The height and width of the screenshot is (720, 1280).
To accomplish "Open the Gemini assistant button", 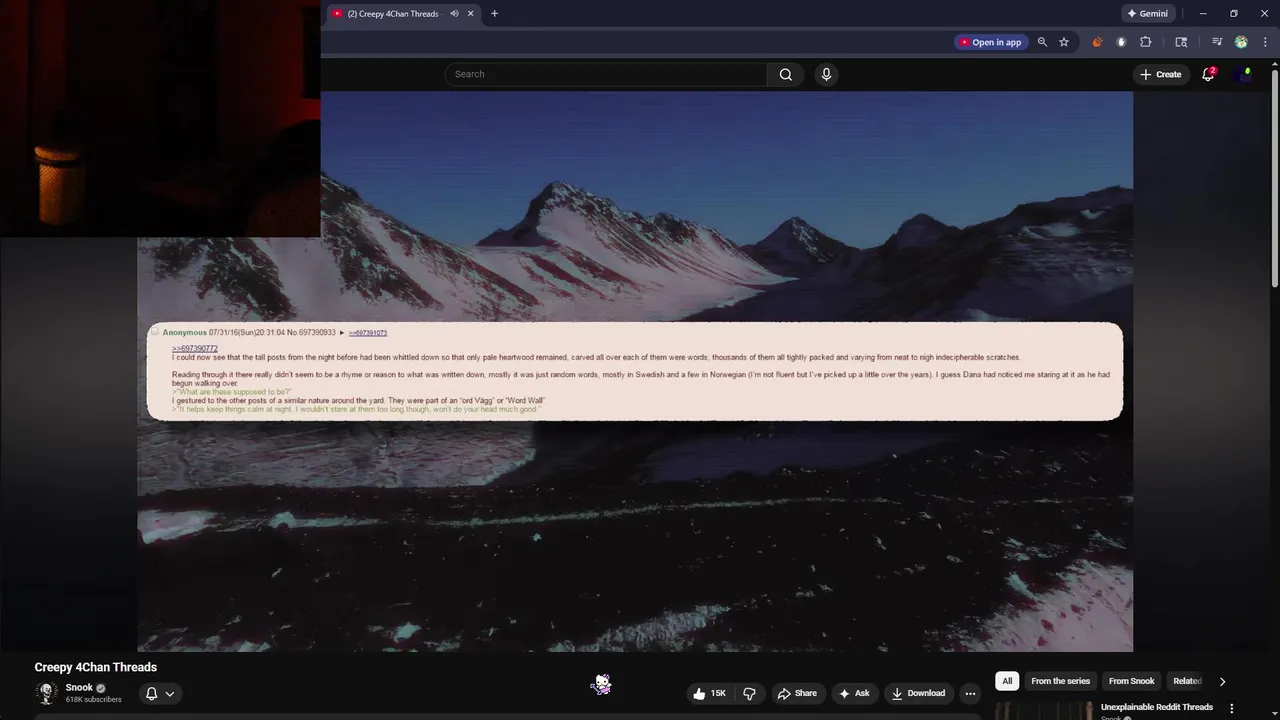I will 1148,14.
